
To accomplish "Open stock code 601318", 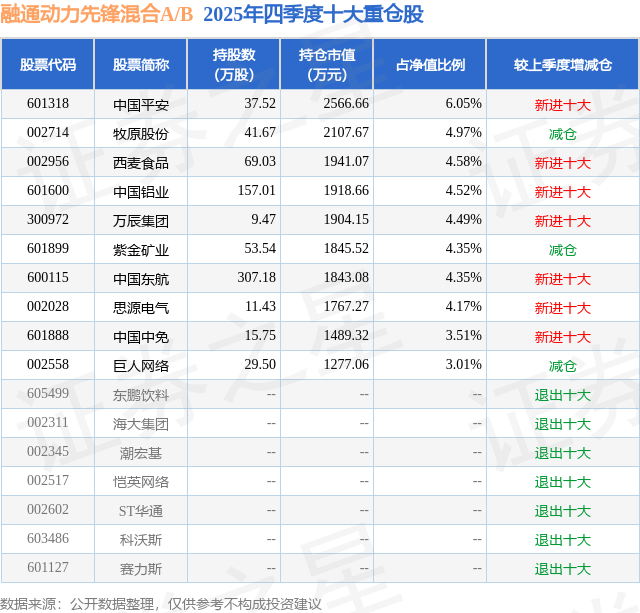I will [x=48, y=103].
